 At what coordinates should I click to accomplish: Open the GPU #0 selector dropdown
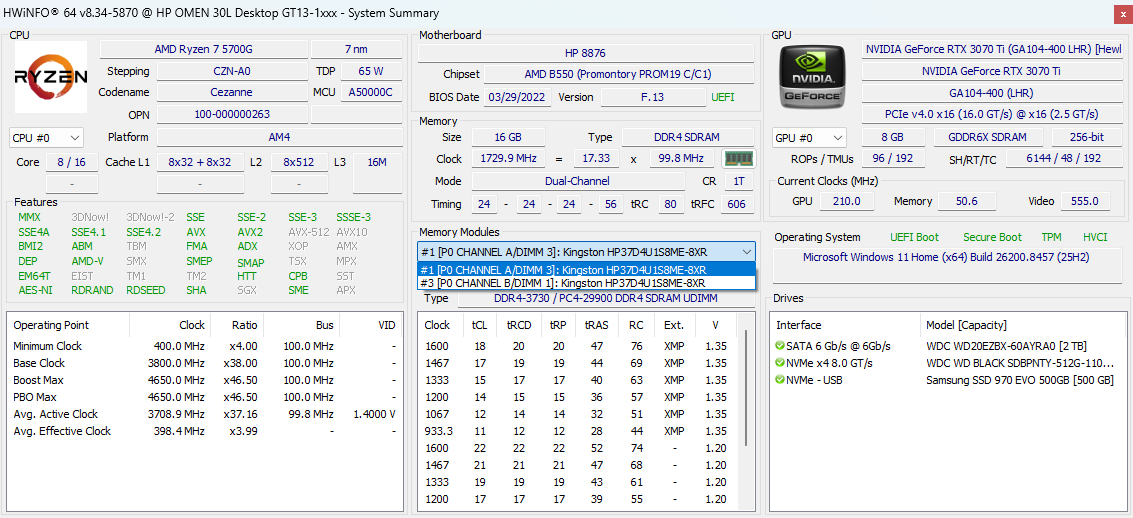click(809, 137)
